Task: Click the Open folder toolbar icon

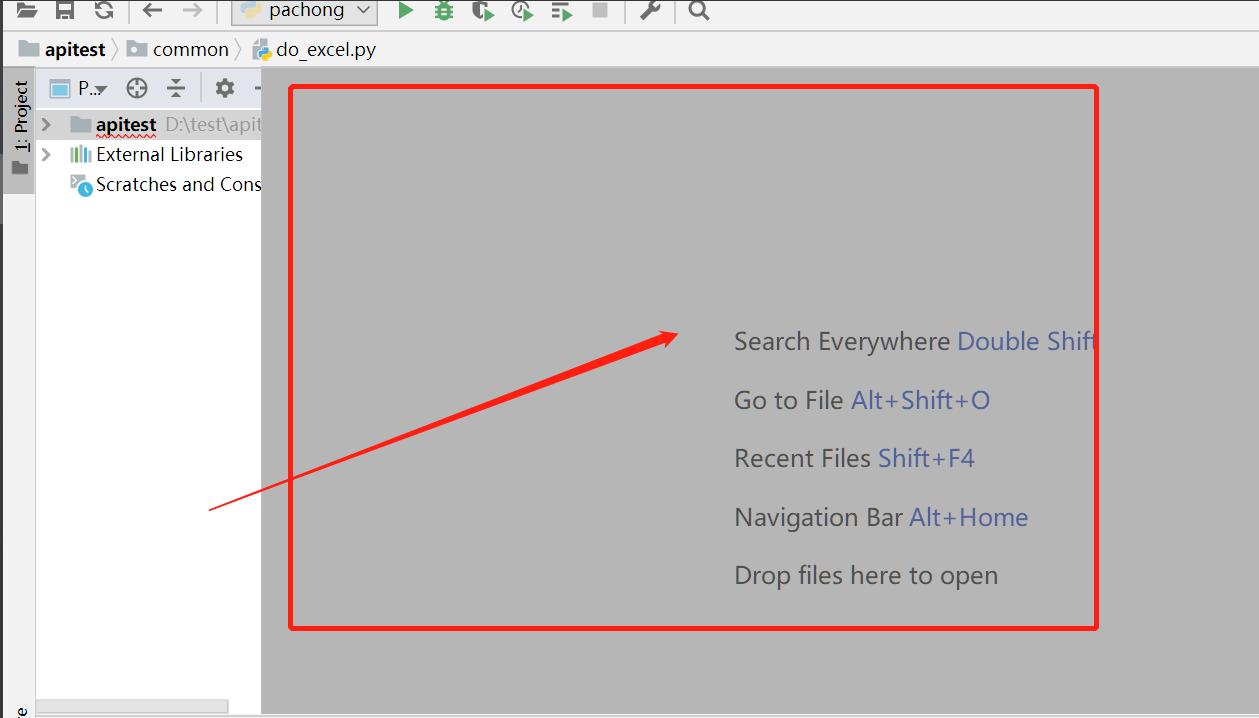Action: coord(27,11)
